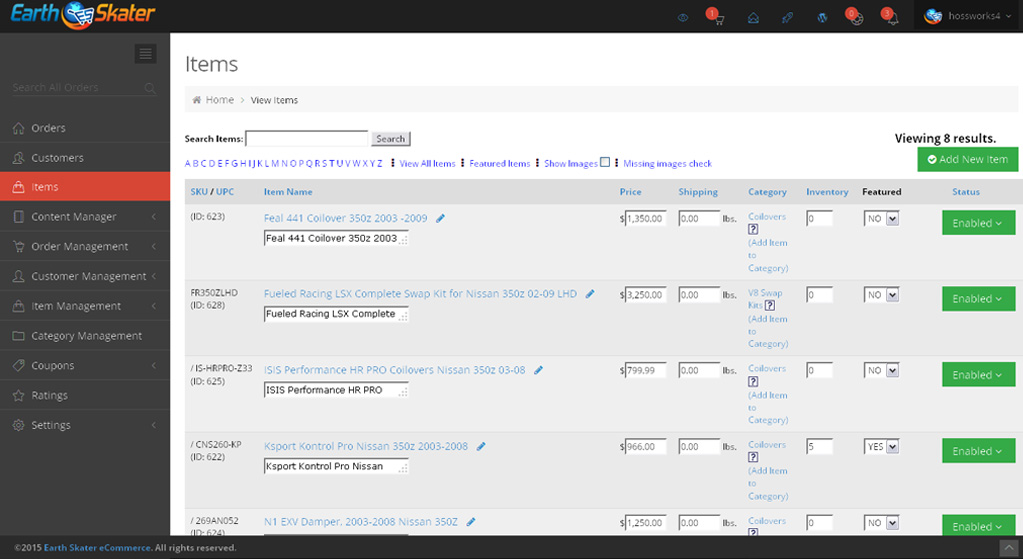This screenshot has width=1023, height=559.
Task: Expand Coupons in sidebar
Action: (85, 366)
